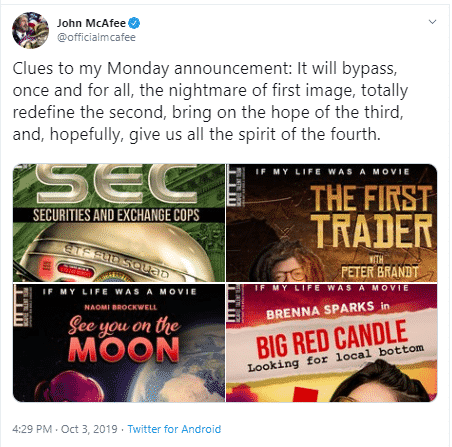Viewport: 452px width, 447px height.
Task: Open the @officialmcafee handle link
Action: (x=96, y=37)
